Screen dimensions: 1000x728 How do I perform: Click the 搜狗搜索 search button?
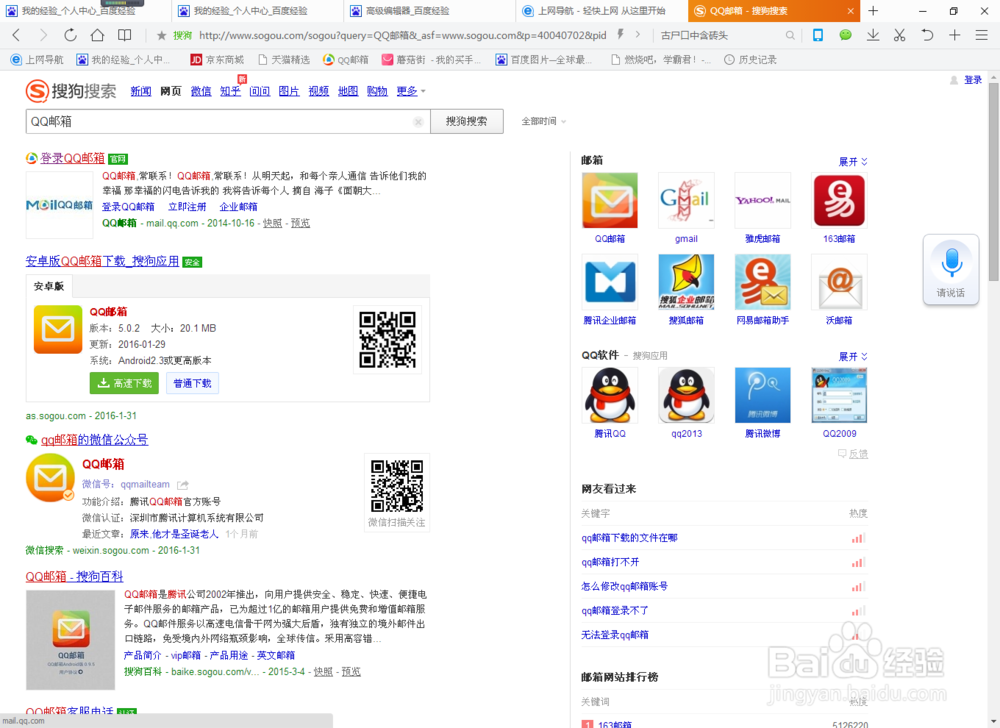[467, 121]
